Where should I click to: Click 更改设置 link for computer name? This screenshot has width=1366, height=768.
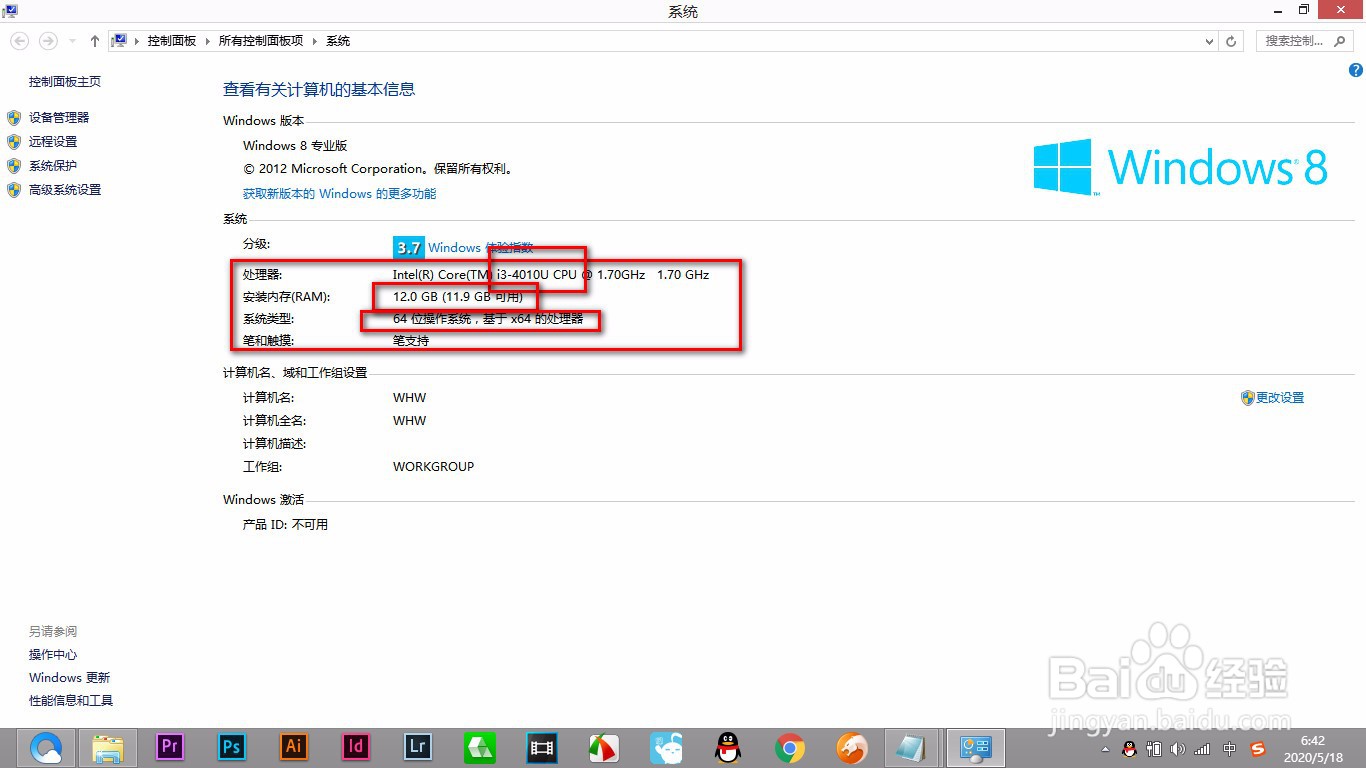click(x=1280, y=398)
